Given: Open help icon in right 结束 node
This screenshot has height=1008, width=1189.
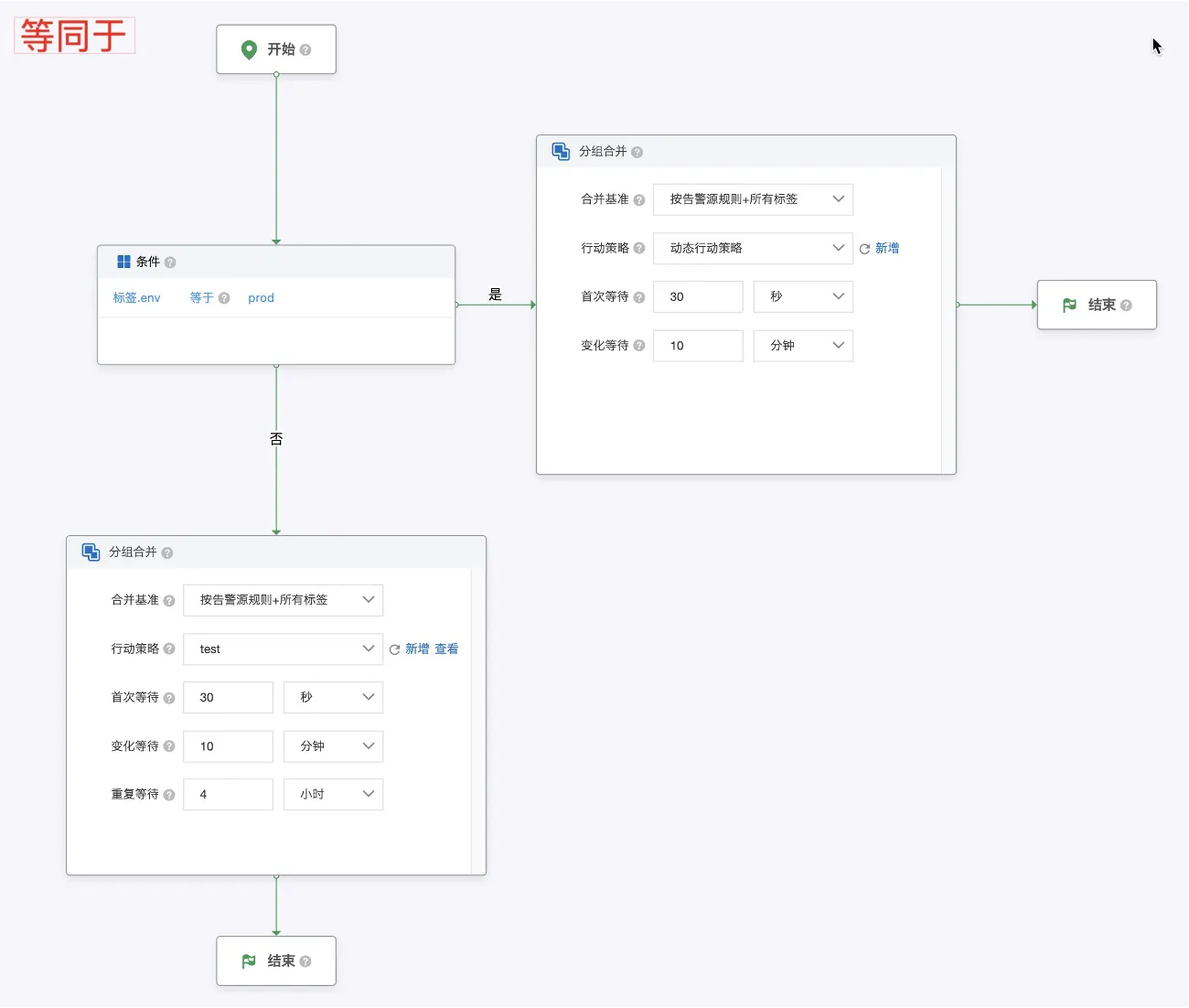Looking at the screenshot, I should [1126, 306].
